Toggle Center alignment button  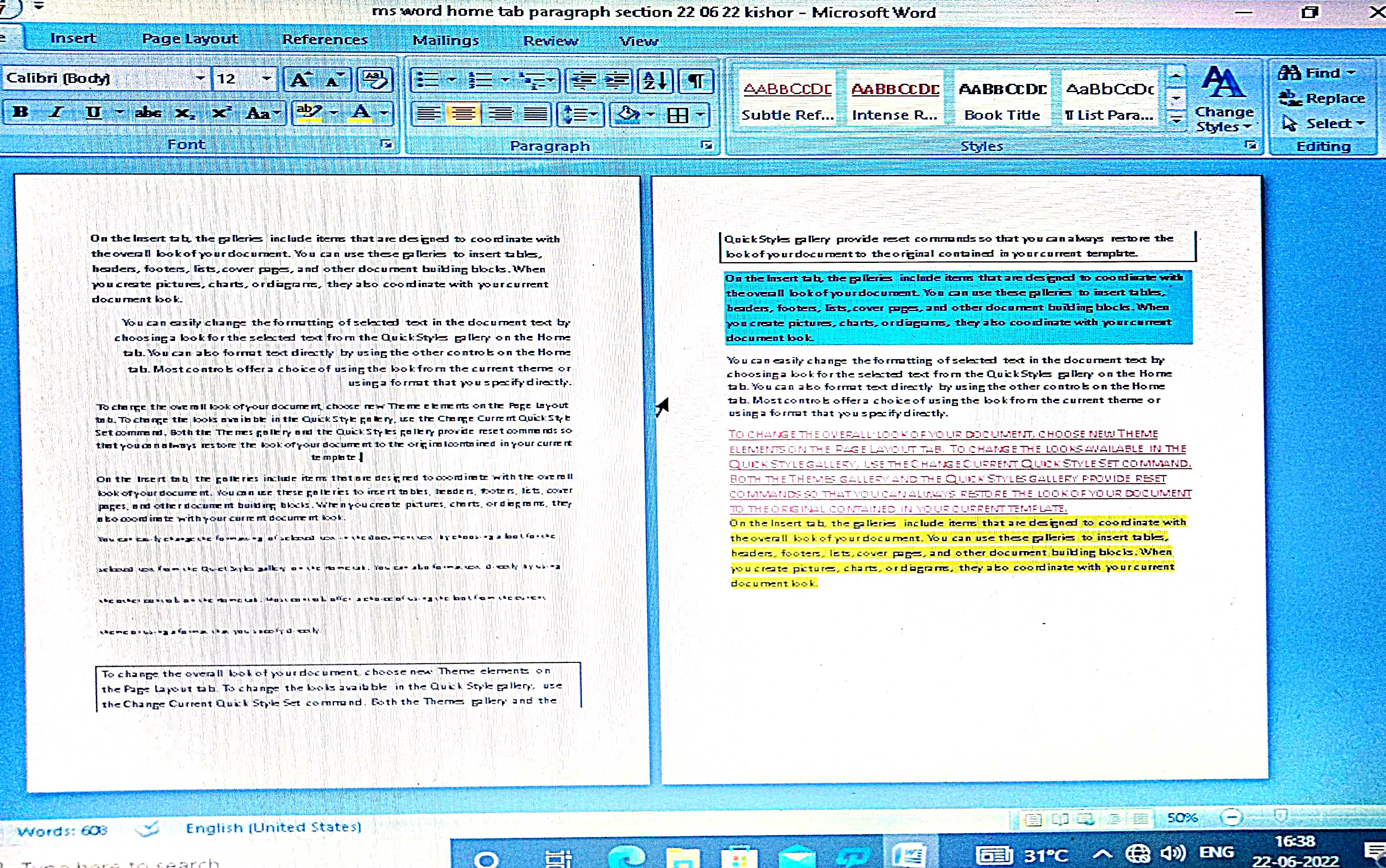coord(464,114)
